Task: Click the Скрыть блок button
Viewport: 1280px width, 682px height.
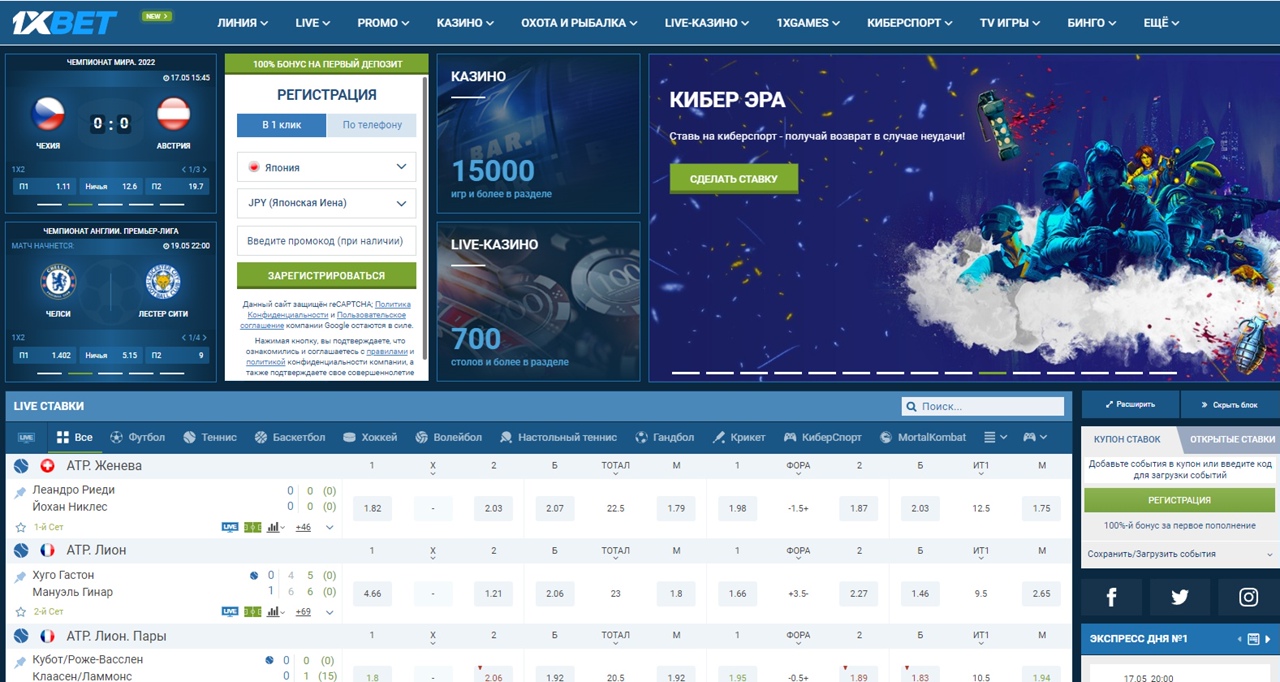Action: pyautogui.click(x=1230, y=405)
